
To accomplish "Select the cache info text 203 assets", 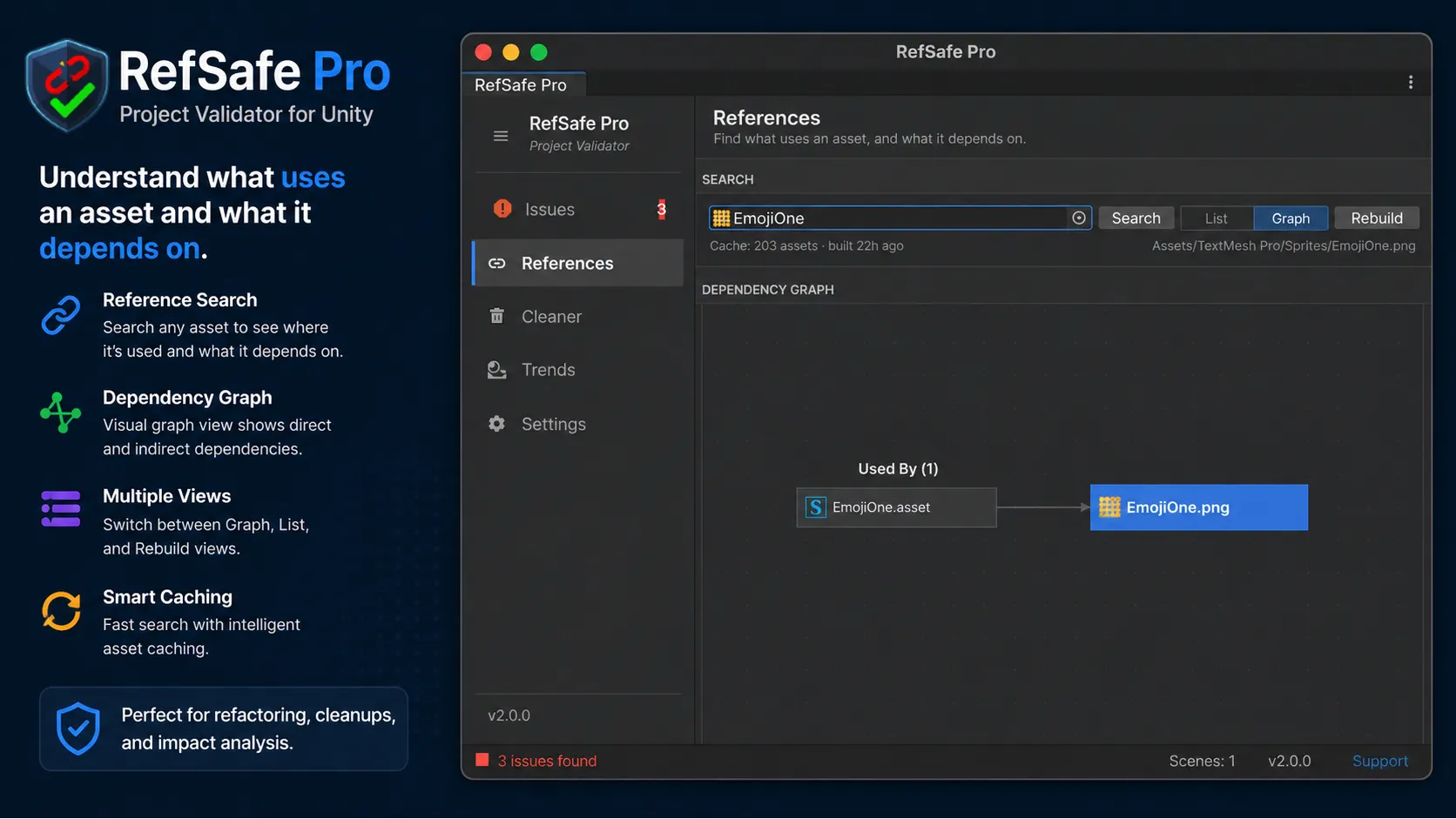I will pyautogui.click(x=806, y=245).
